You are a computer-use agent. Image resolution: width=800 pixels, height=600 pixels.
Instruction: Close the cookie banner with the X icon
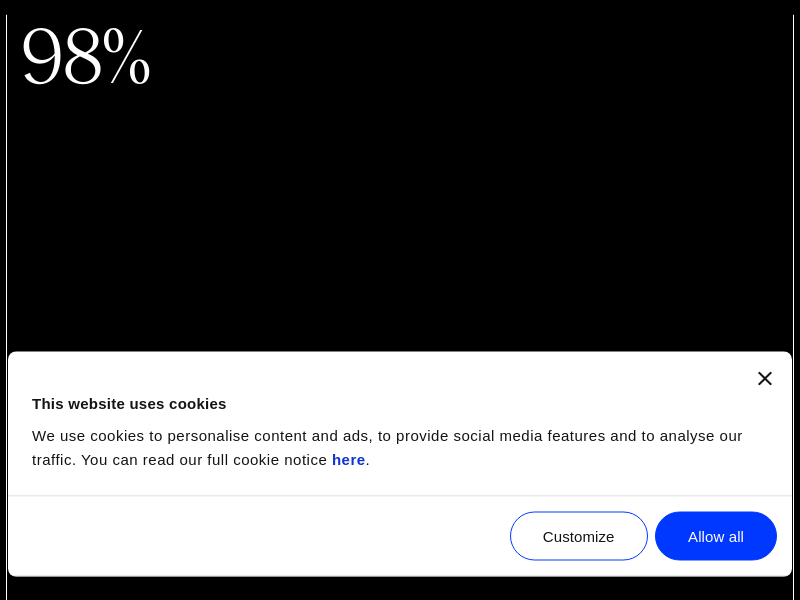765,378
